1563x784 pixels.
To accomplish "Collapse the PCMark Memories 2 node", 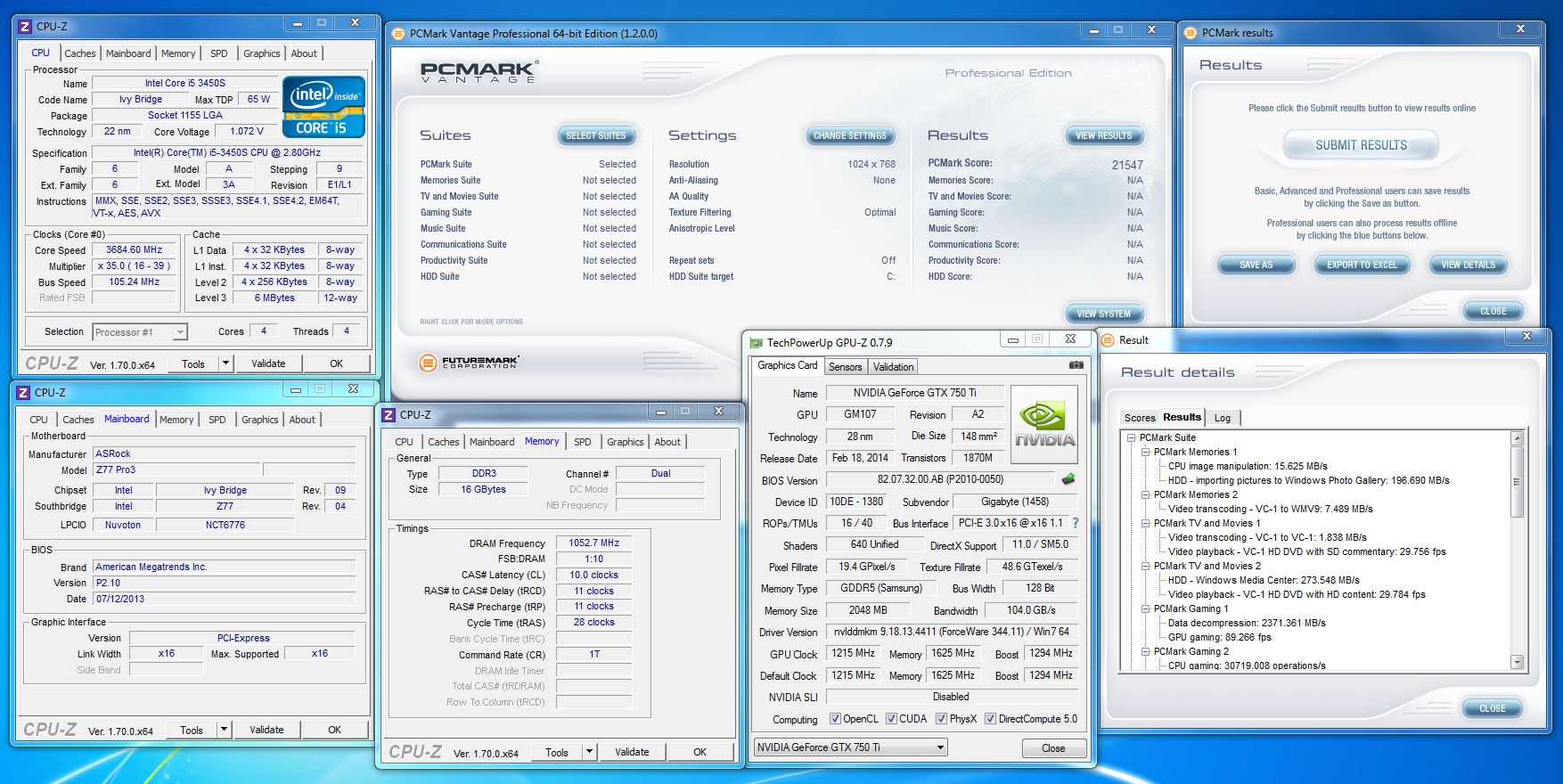I will click(x=1146, y=494).
